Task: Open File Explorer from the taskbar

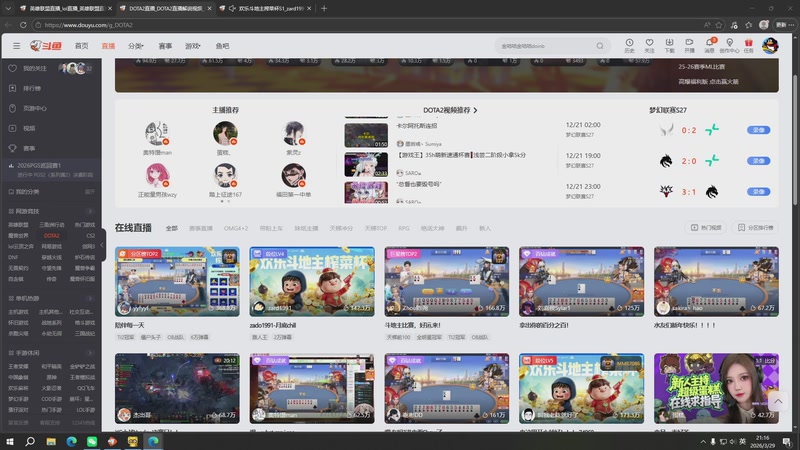Action: (x=51, y=441)
